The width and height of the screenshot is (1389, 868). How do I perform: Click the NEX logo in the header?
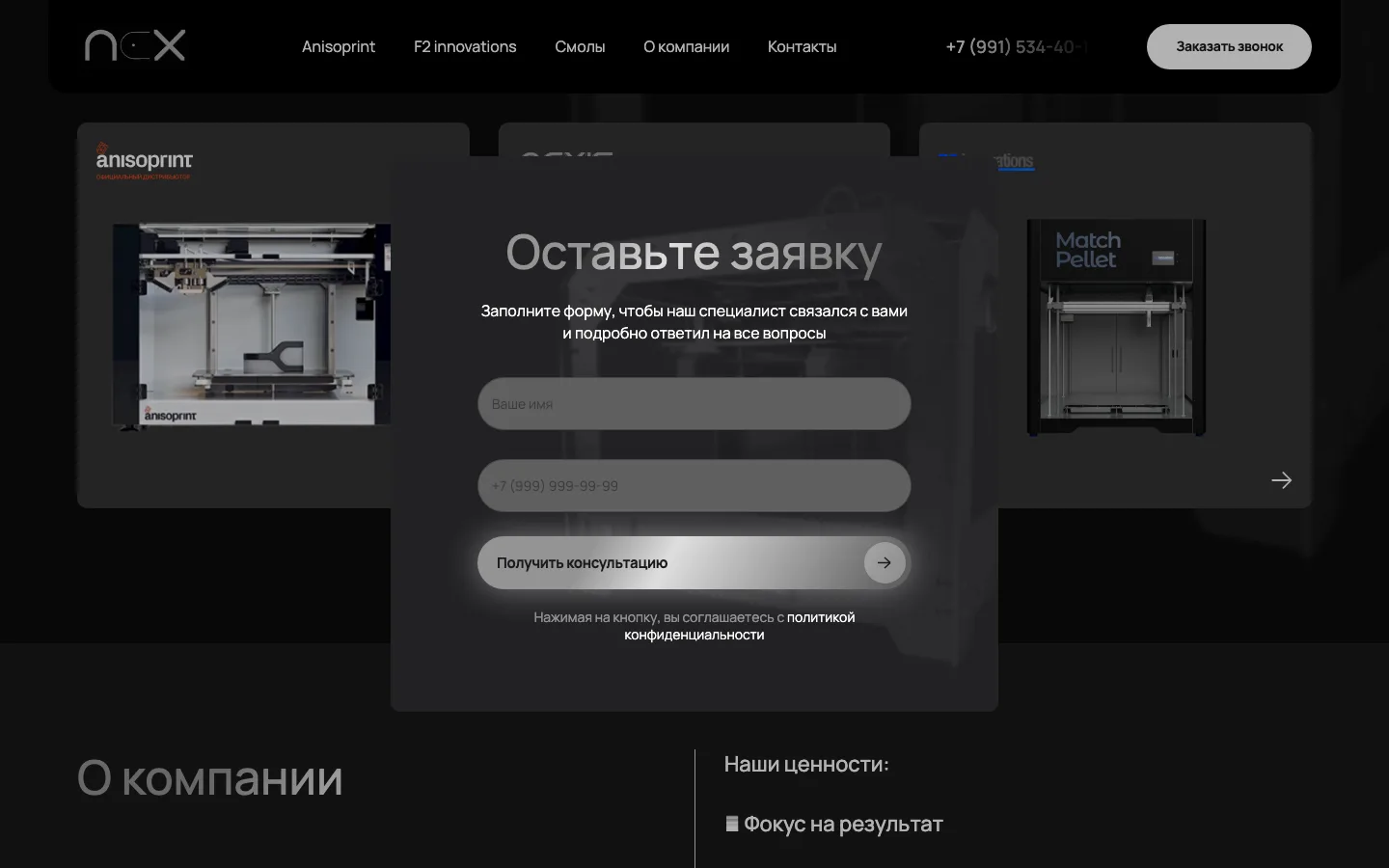click(135, 45)
